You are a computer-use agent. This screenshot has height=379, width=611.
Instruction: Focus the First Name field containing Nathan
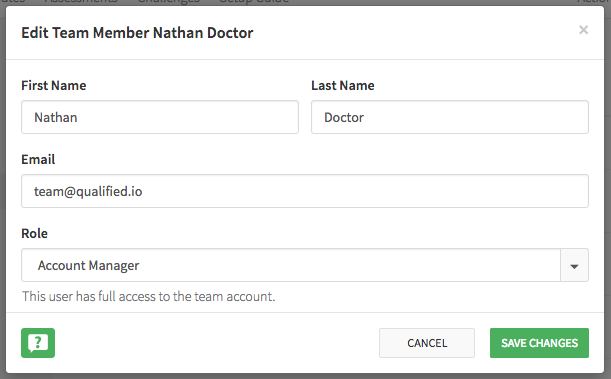point(160,117)
